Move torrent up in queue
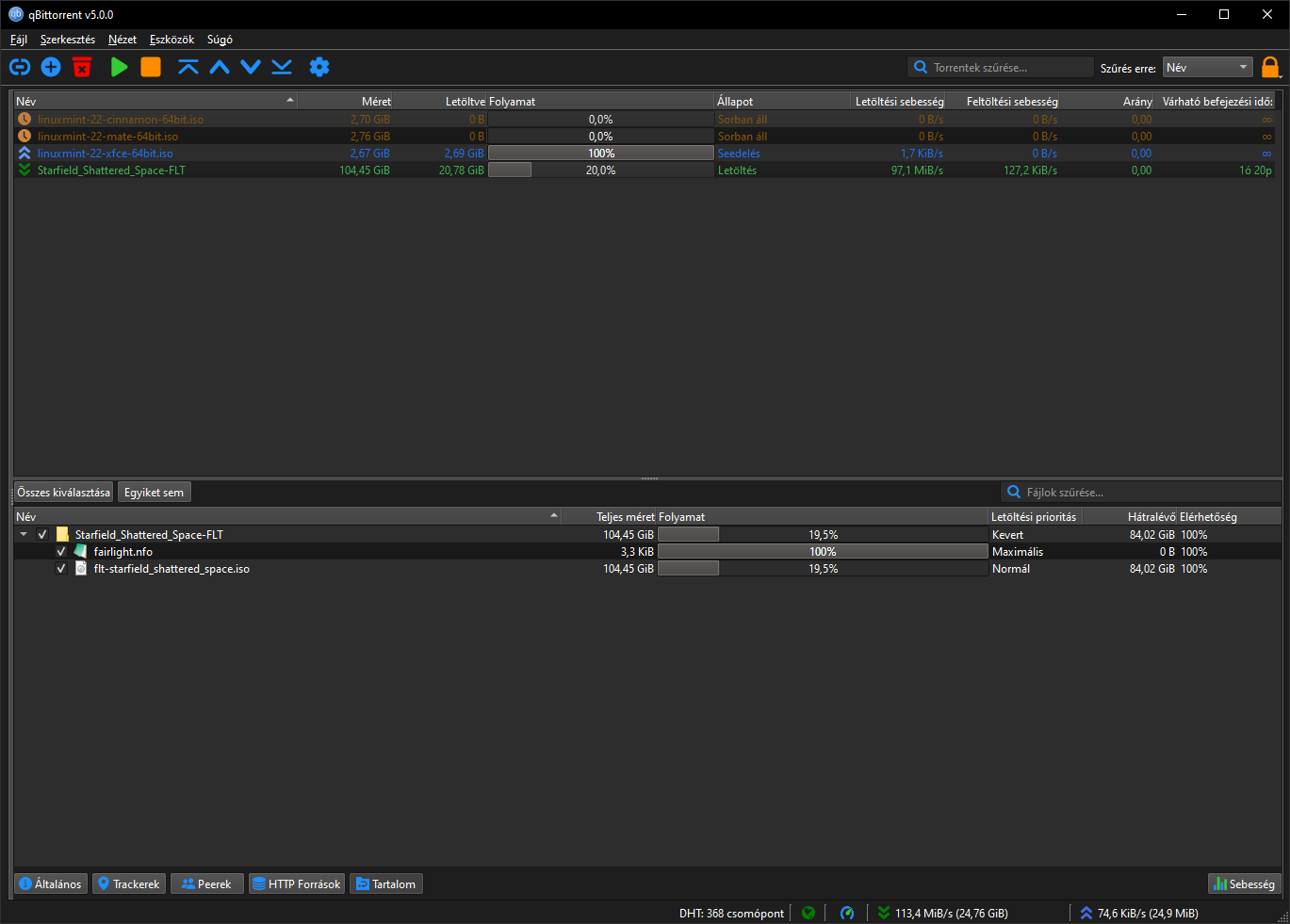Viewport: 1290px width, 924px height. (x=220, y=67)
